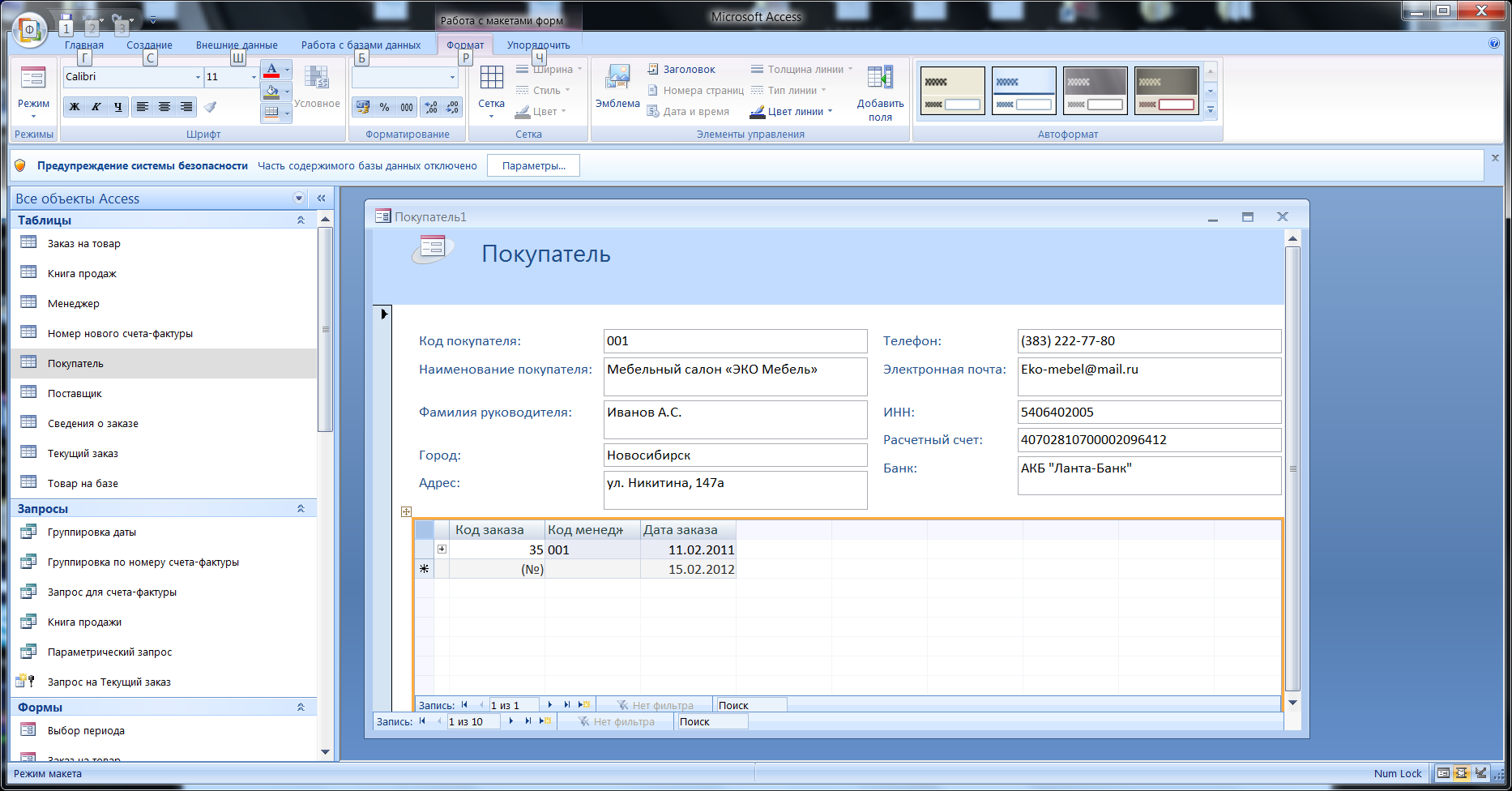Click the Параметры... security button
The image size is (1512, 791).
click(x=533, y=166)
